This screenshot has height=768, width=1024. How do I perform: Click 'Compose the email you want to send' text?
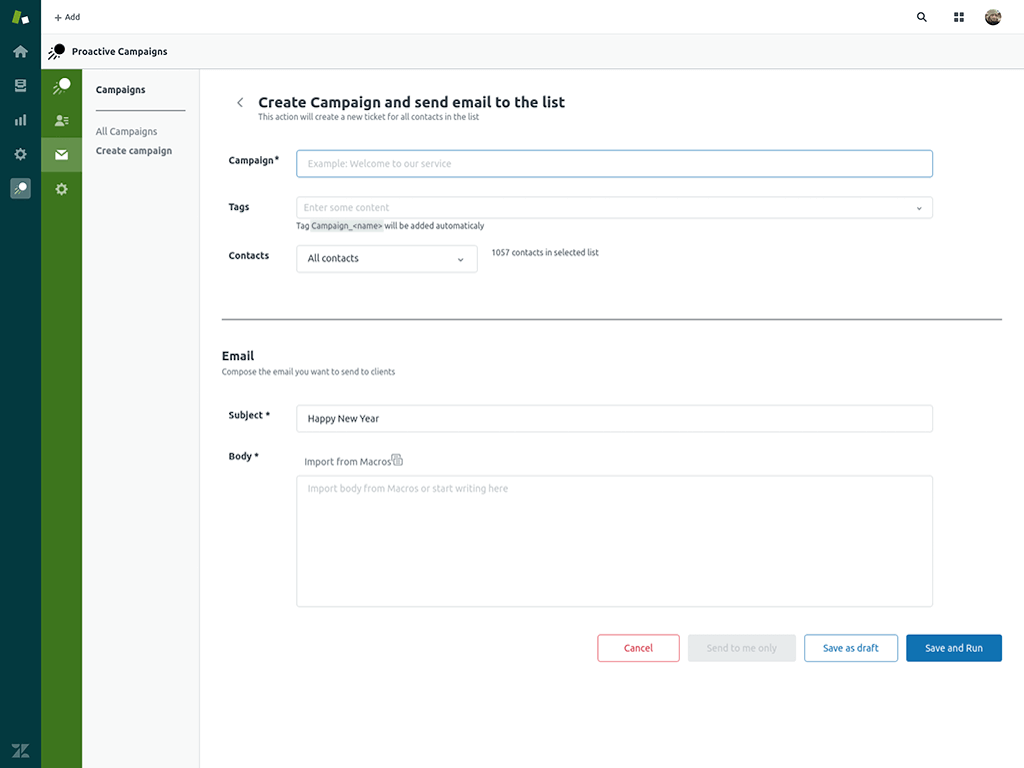tap(308, 372)
